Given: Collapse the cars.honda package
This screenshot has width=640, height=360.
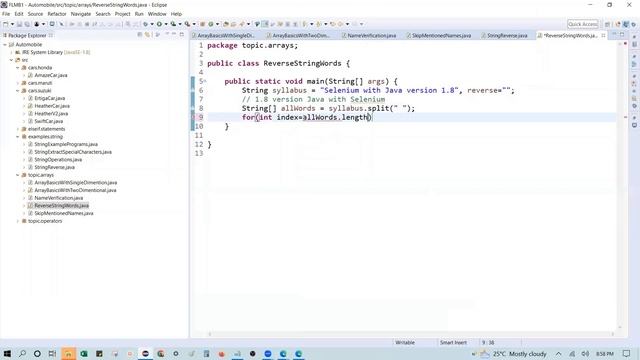Looking at the screenshot, I should (18, 68).
